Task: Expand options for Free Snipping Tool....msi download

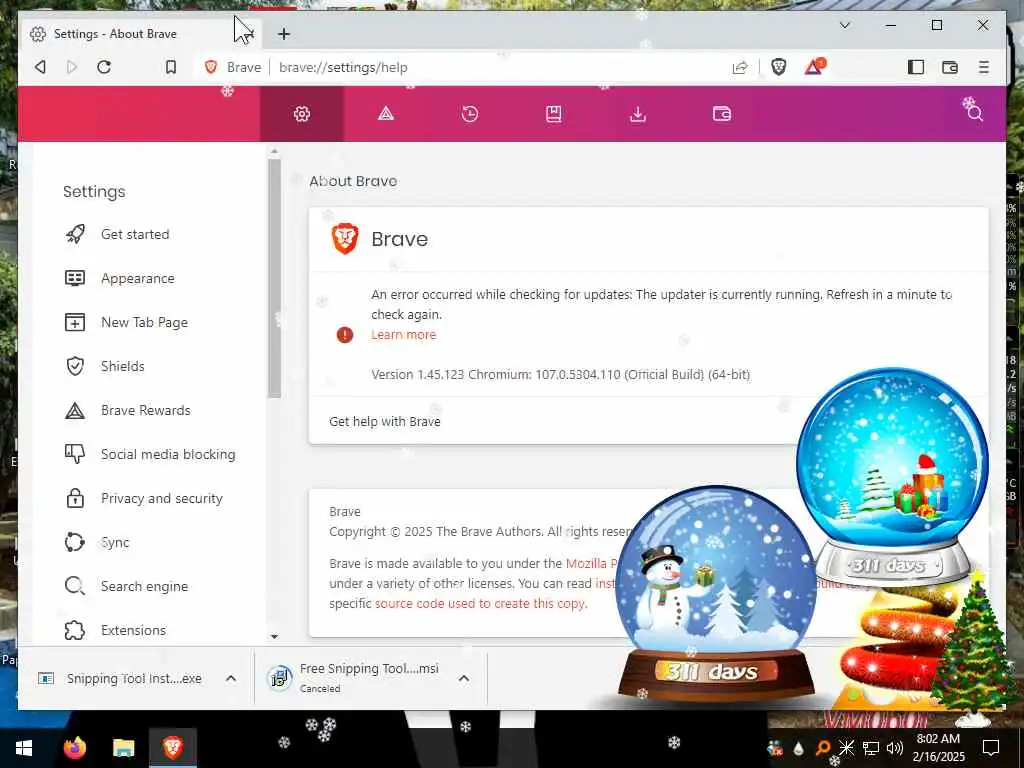Action: pyautogui.click(x=464, y=679)
